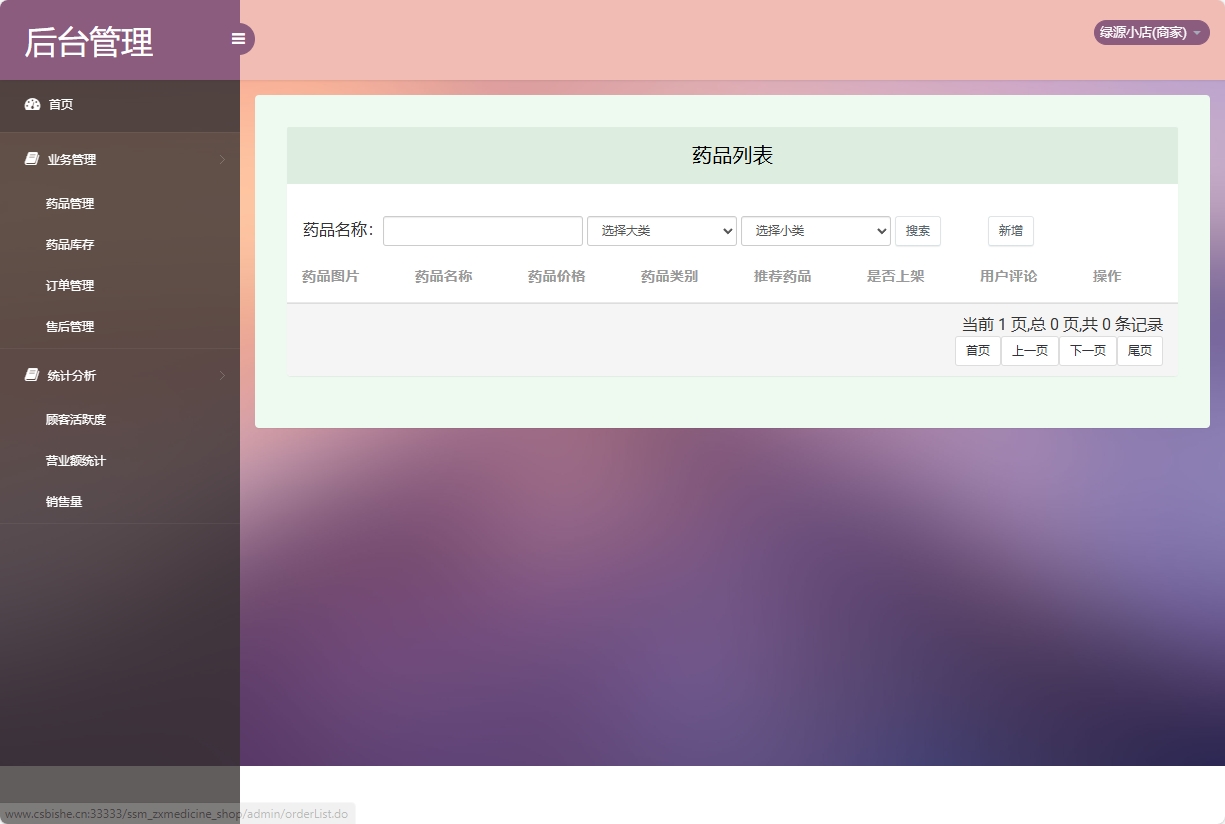Open 订单管理 from the sidebar
This screenshot has width=1225, height=824.
(69, 285)
